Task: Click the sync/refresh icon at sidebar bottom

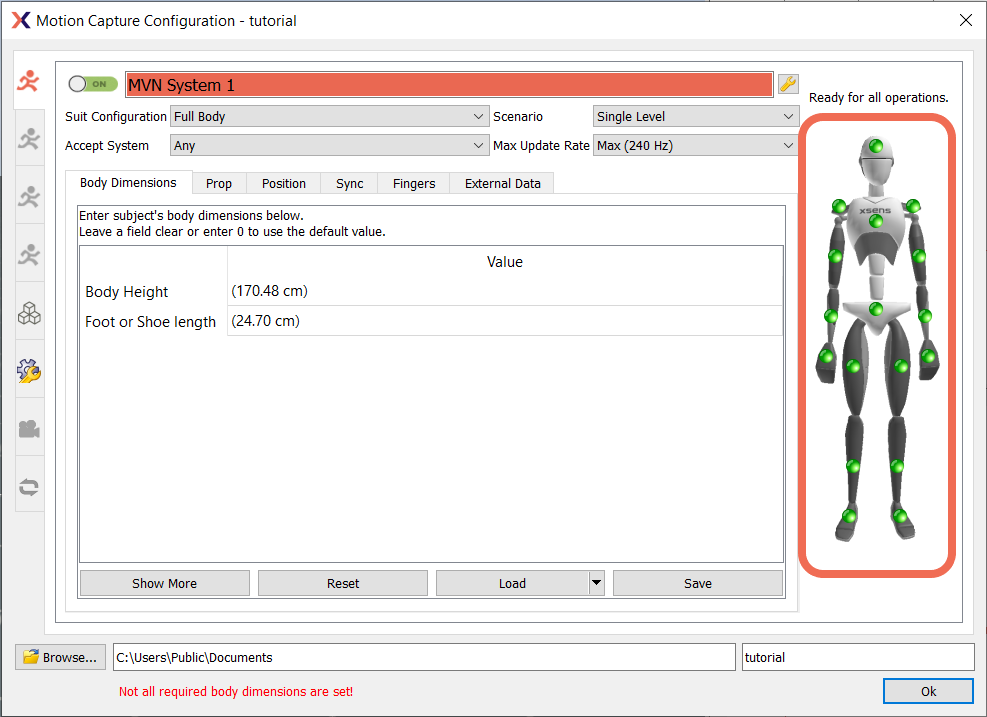Action: click(x=29, y=487)
